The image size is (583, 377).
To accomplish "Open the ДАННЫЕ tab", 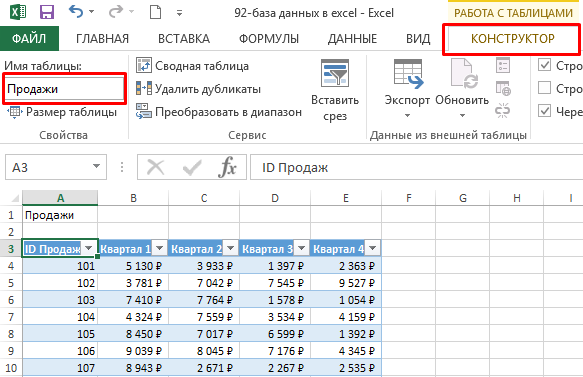I will tap(352, 39).
